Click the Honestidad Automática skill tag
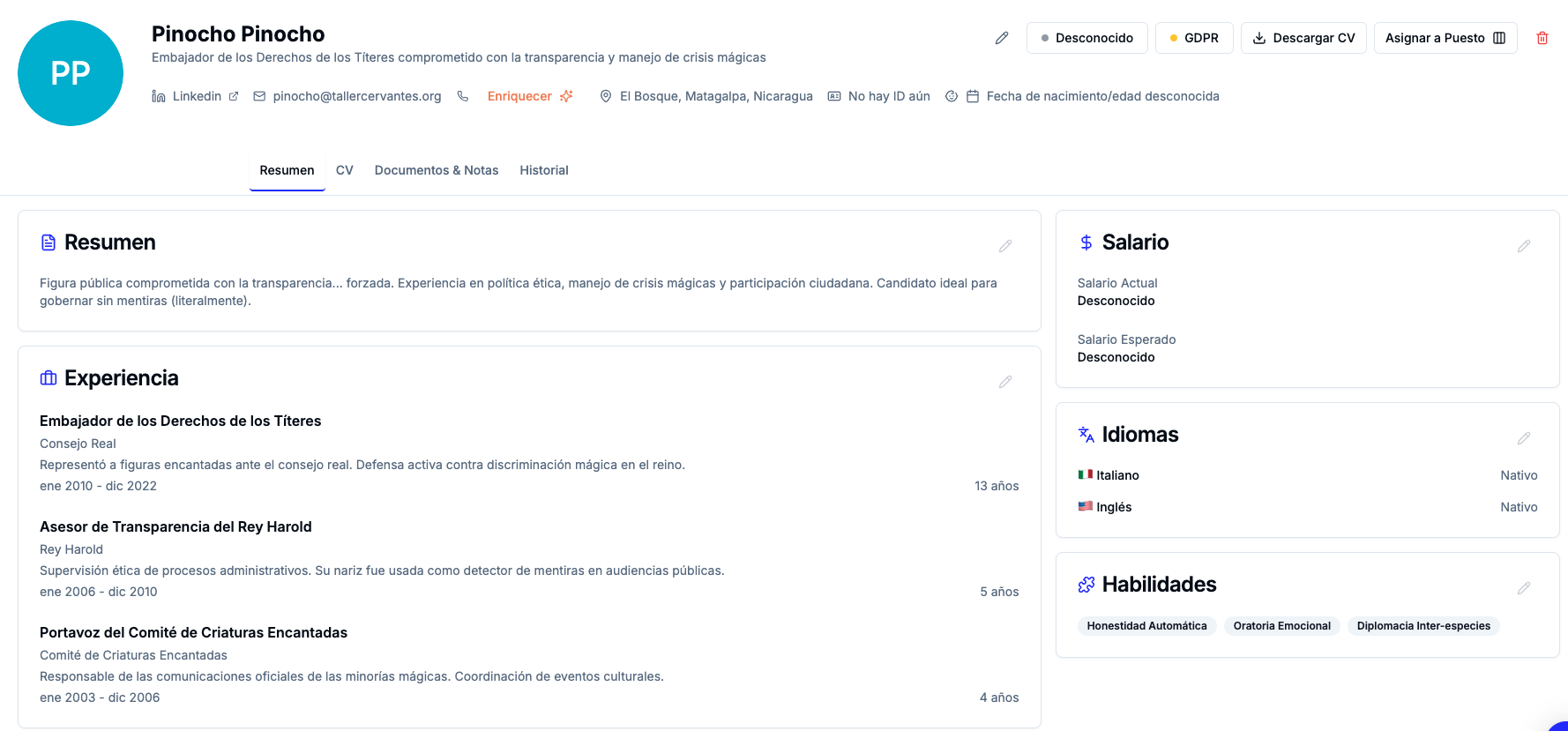The width and height of the screenshot is (1568, 731). (1146, 626)
